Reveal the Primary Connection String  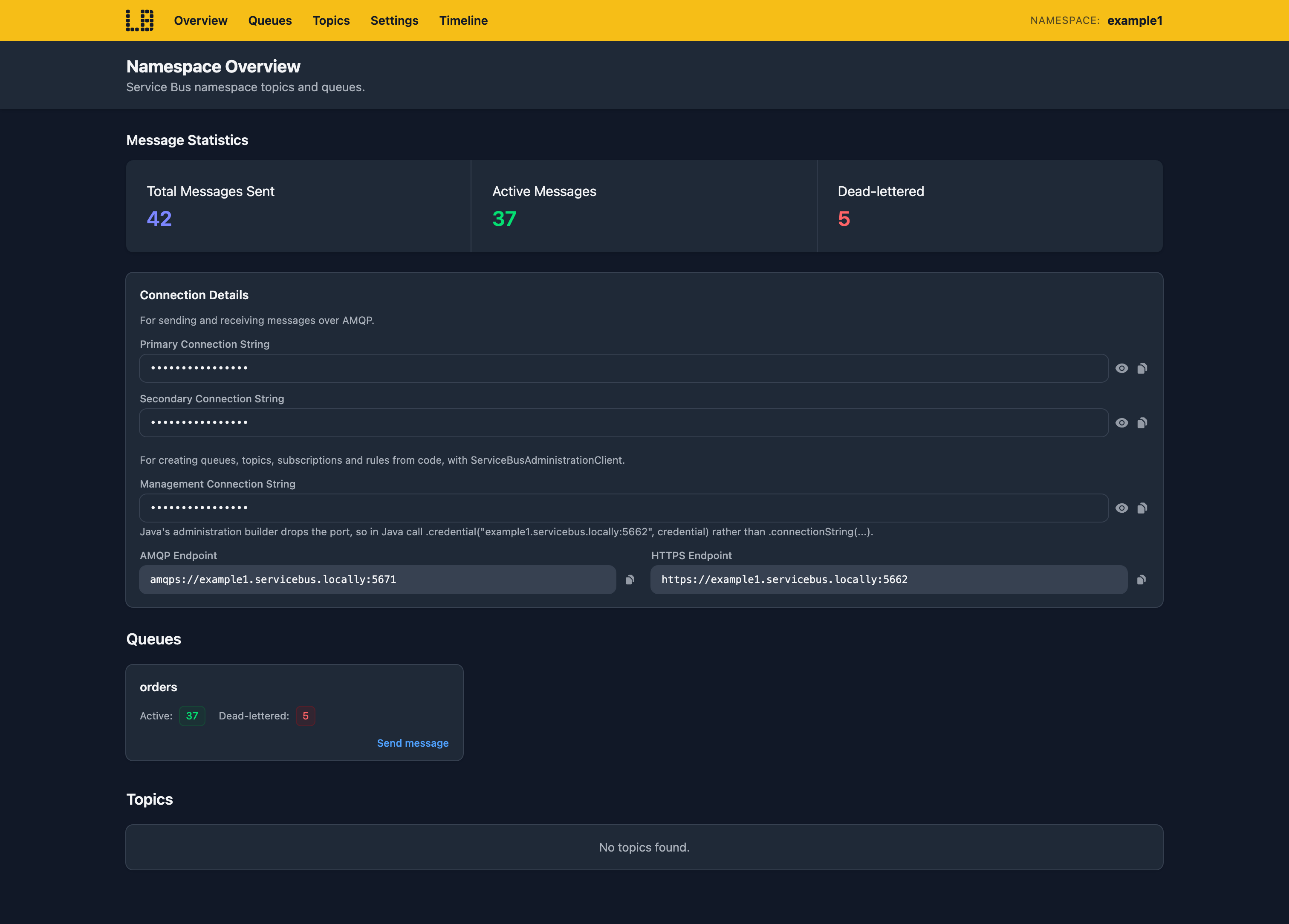click(1121, 368)
